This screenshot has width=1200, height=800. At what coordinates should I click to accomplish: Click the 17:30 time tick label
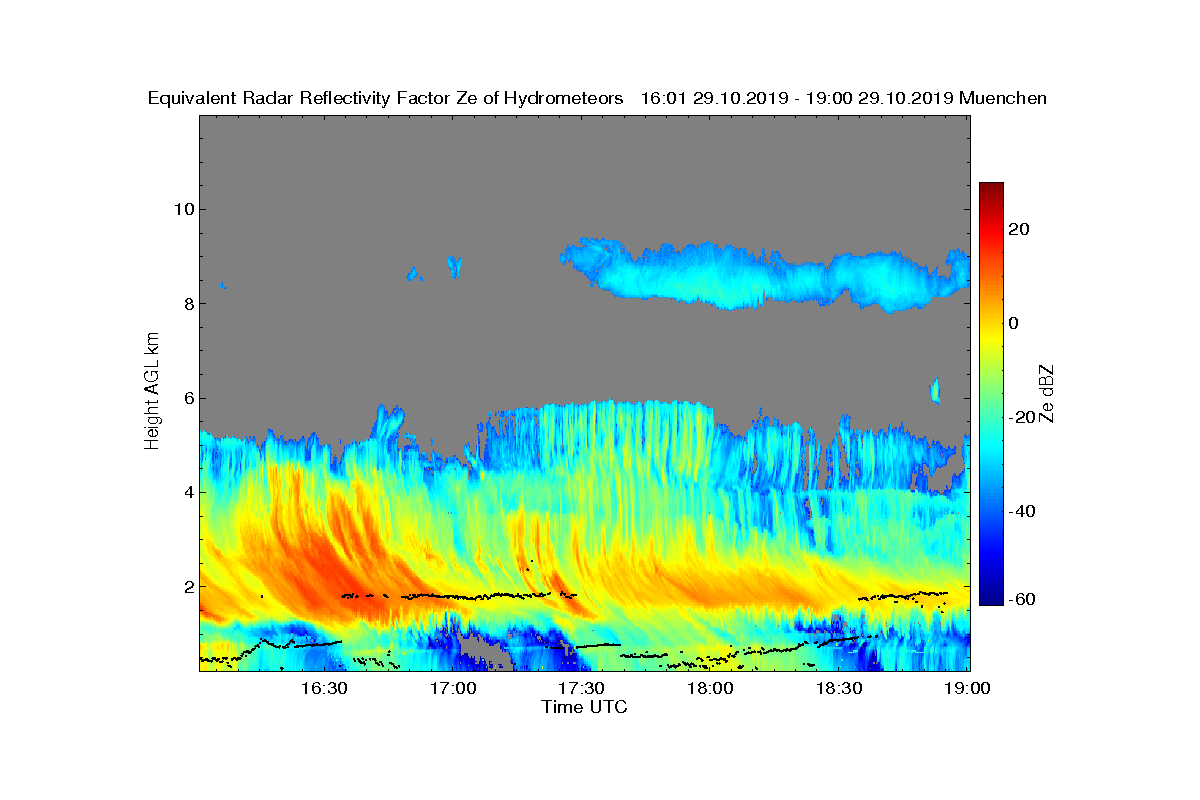(x=581, y=688)
